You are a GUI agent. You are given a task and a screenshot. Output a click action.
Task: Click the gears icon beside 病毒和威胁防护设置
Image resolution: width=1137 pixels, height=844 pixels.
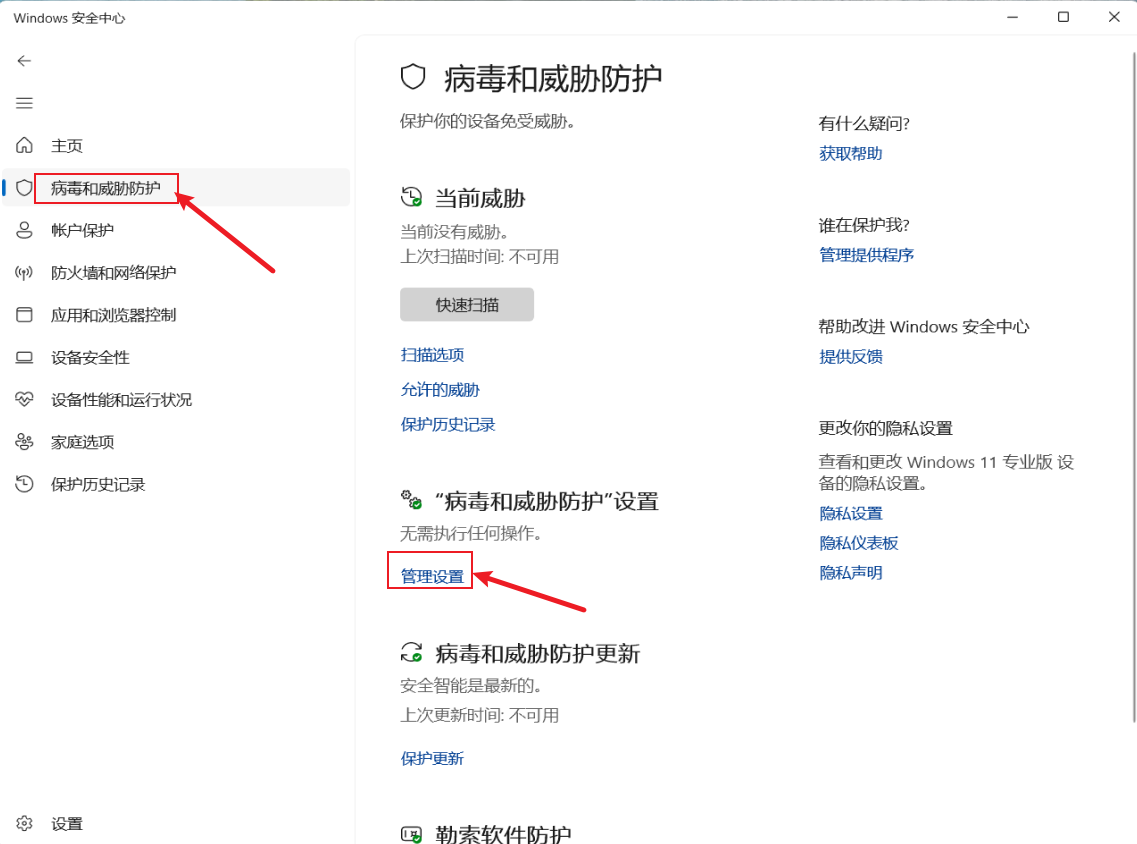411,500
